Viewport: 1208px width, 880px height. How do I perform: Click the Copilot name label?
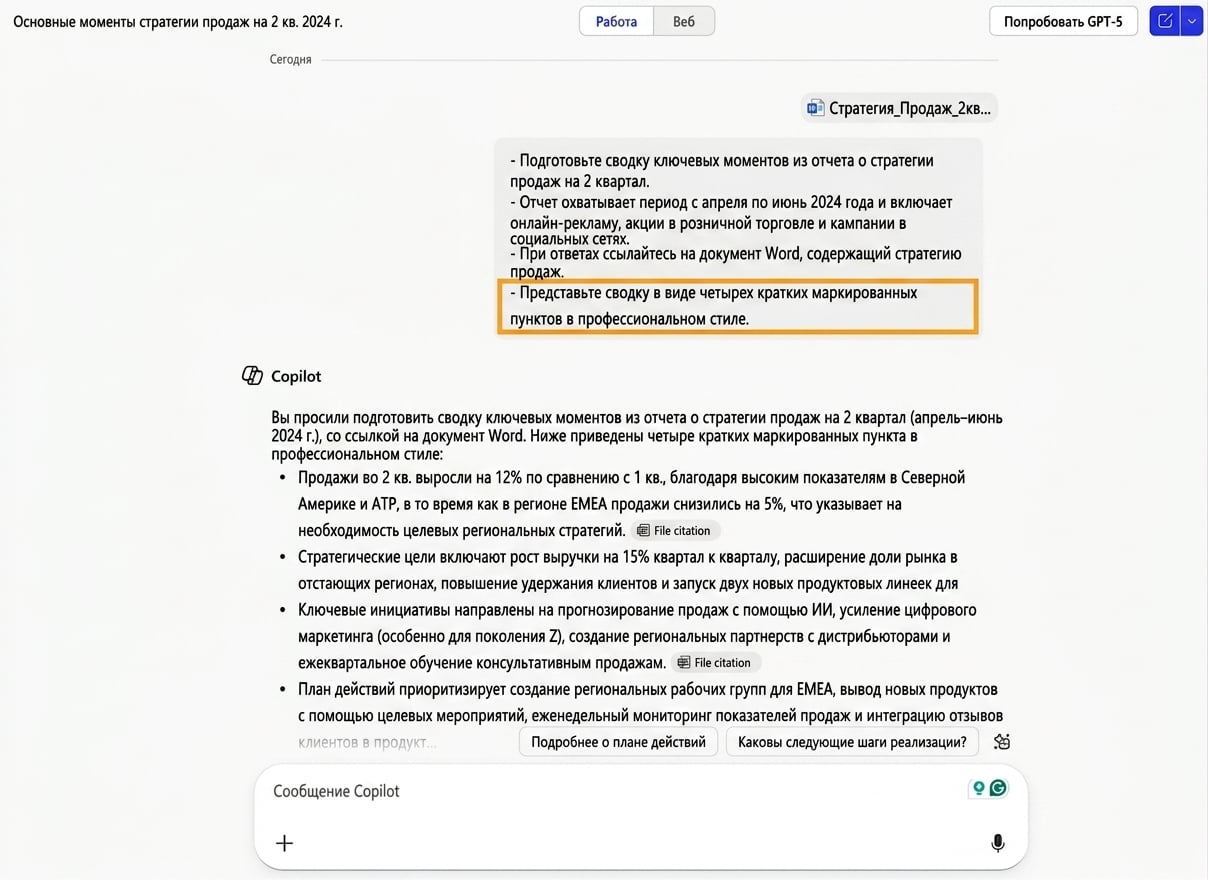(x=296, y=376)
